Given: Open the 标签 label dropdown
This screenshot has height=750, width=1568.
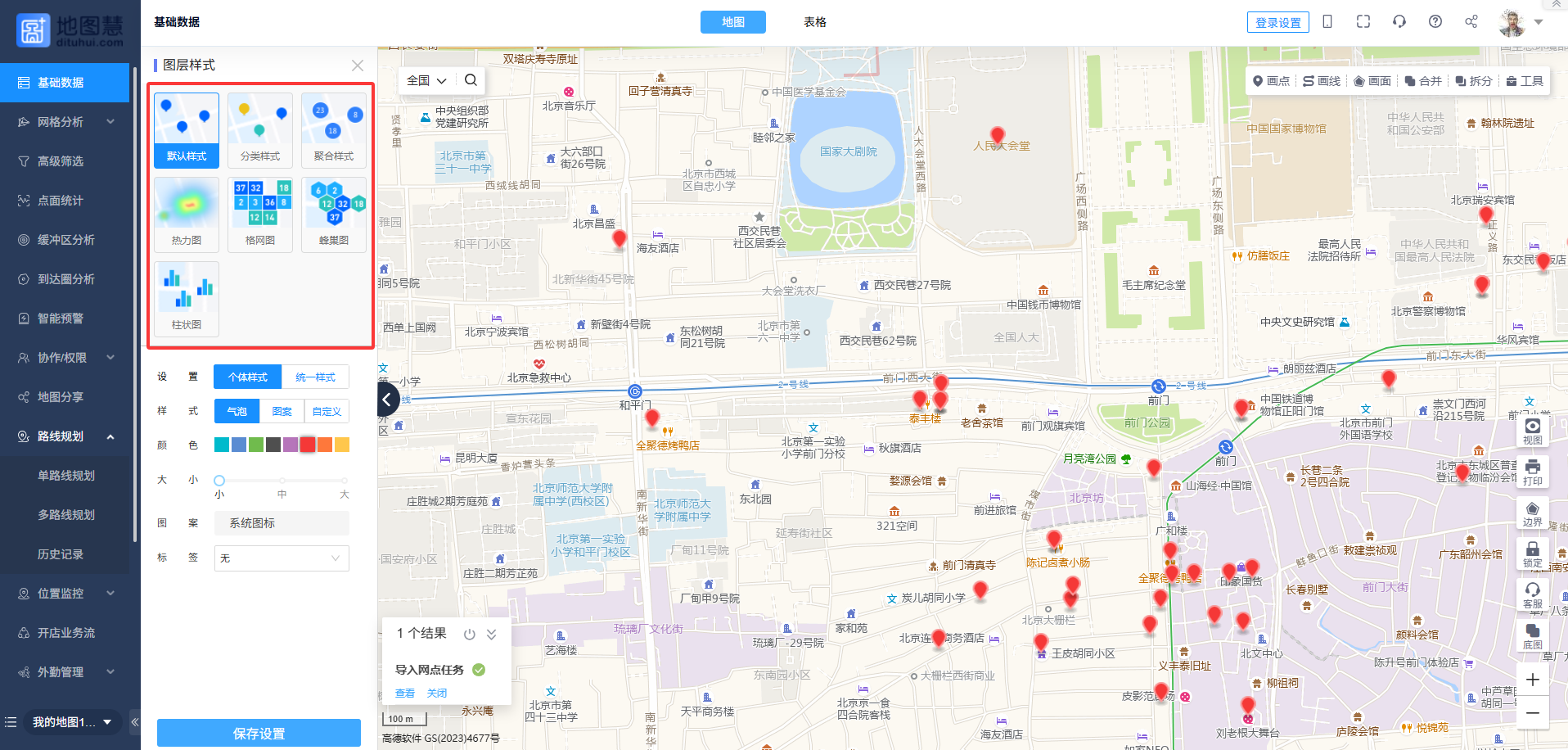Looking at the screenshot, I should [x=282, y=558].
